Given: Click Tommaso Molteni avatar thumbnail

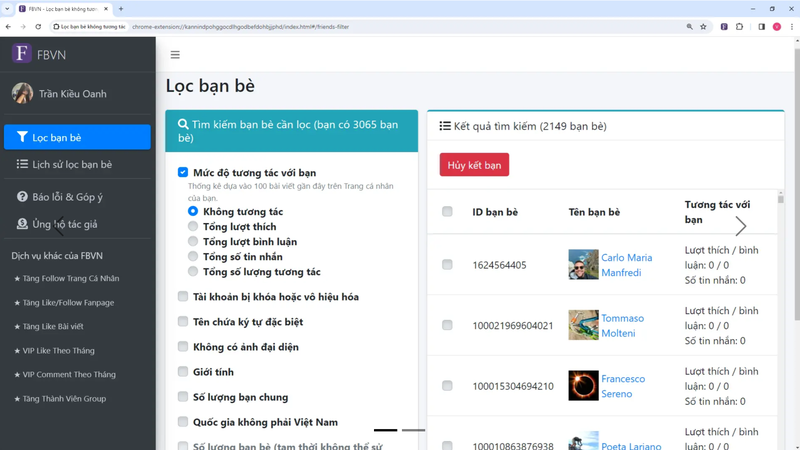Looking at the screenshot, I should [x=583, y=325].
